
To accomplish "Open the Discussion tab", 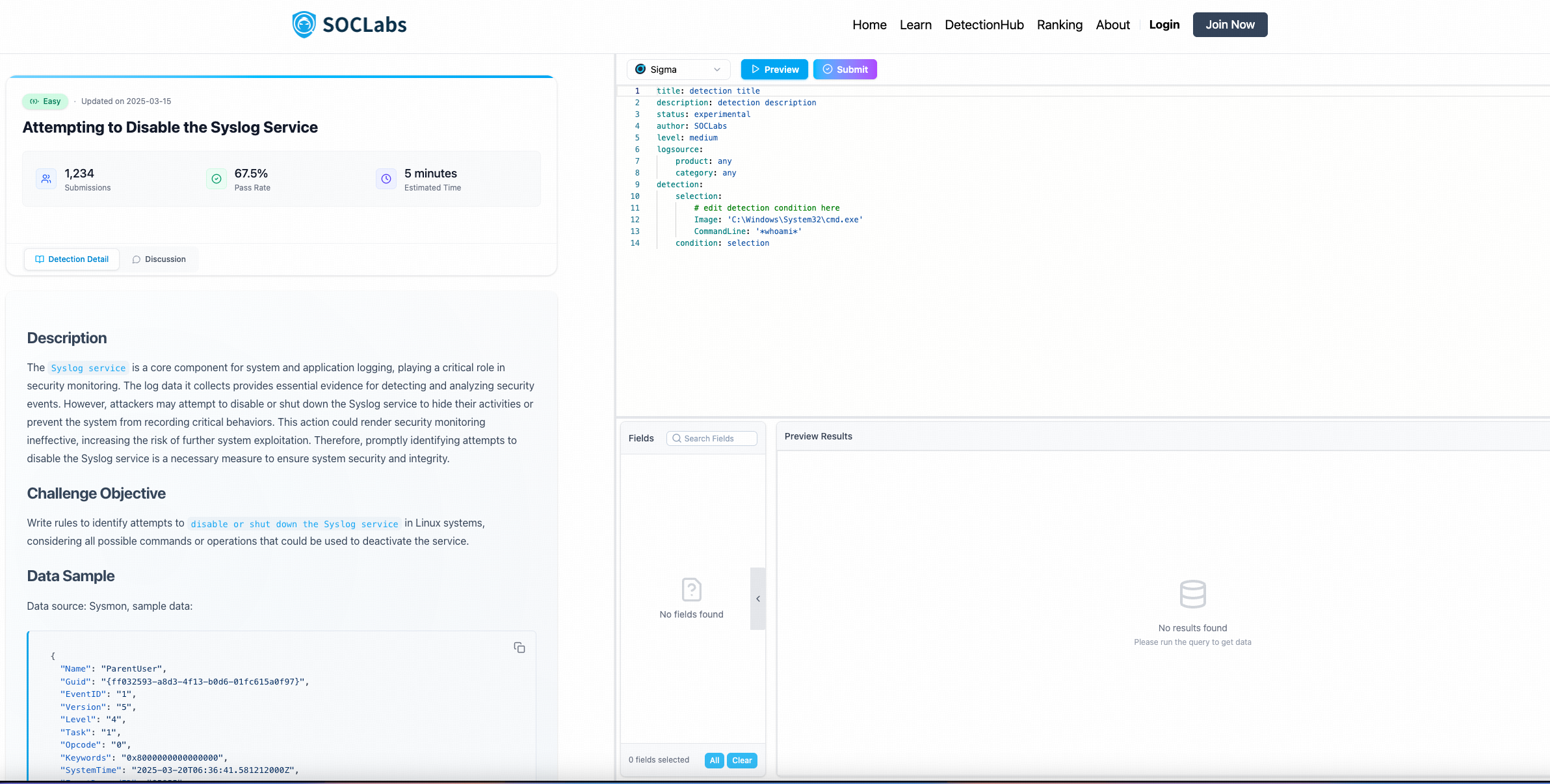I will coord(159,259).
